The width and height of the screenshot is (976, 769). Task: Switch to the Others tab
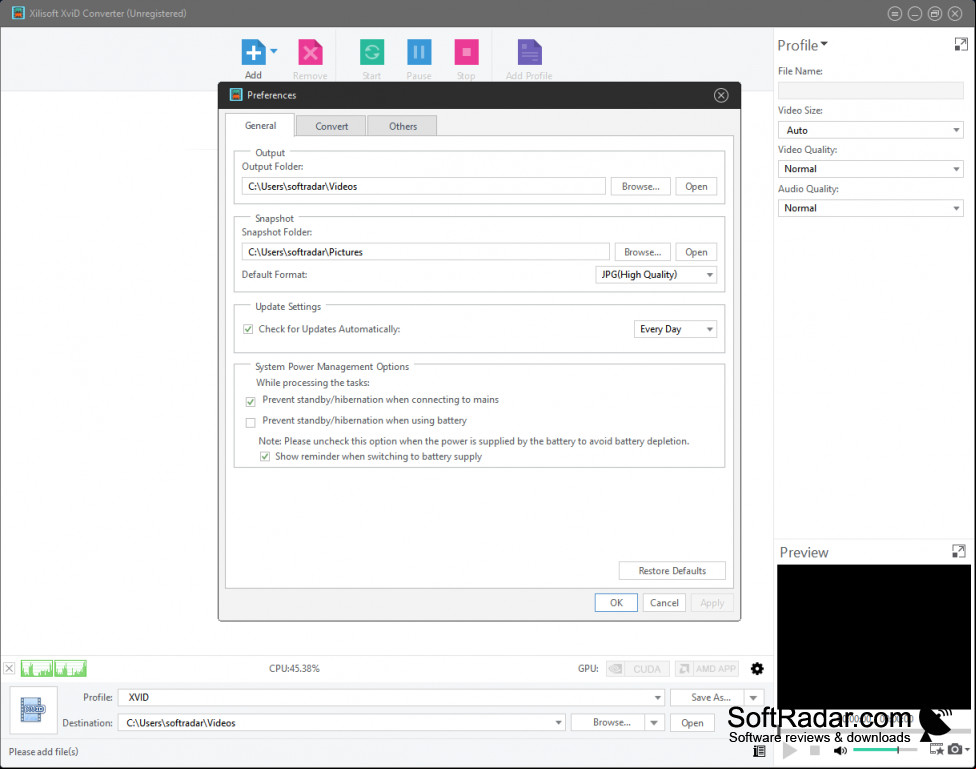[403, 126]
